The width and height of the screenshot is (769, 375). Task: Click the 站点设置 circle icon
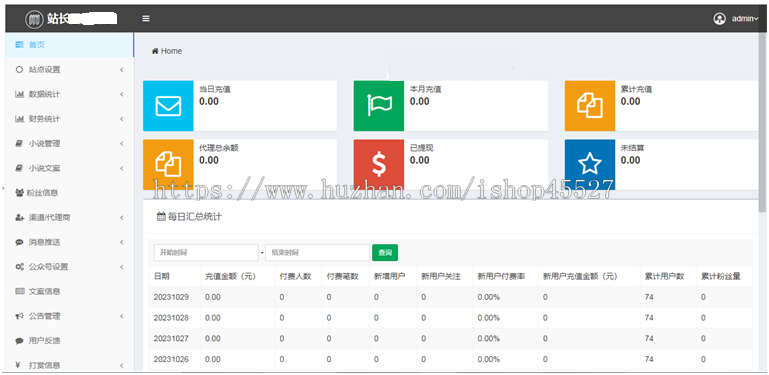pos(19,70)
